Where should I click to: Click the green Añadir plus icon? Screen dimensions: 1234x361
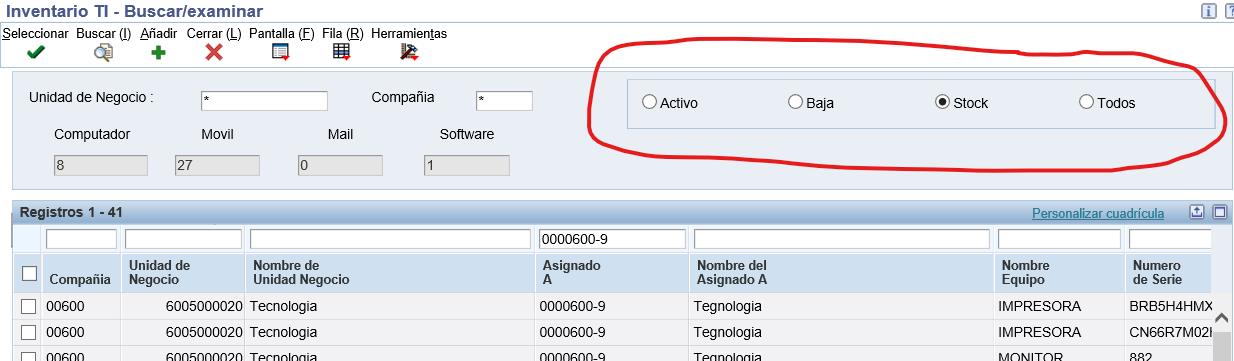click(158, 52)
